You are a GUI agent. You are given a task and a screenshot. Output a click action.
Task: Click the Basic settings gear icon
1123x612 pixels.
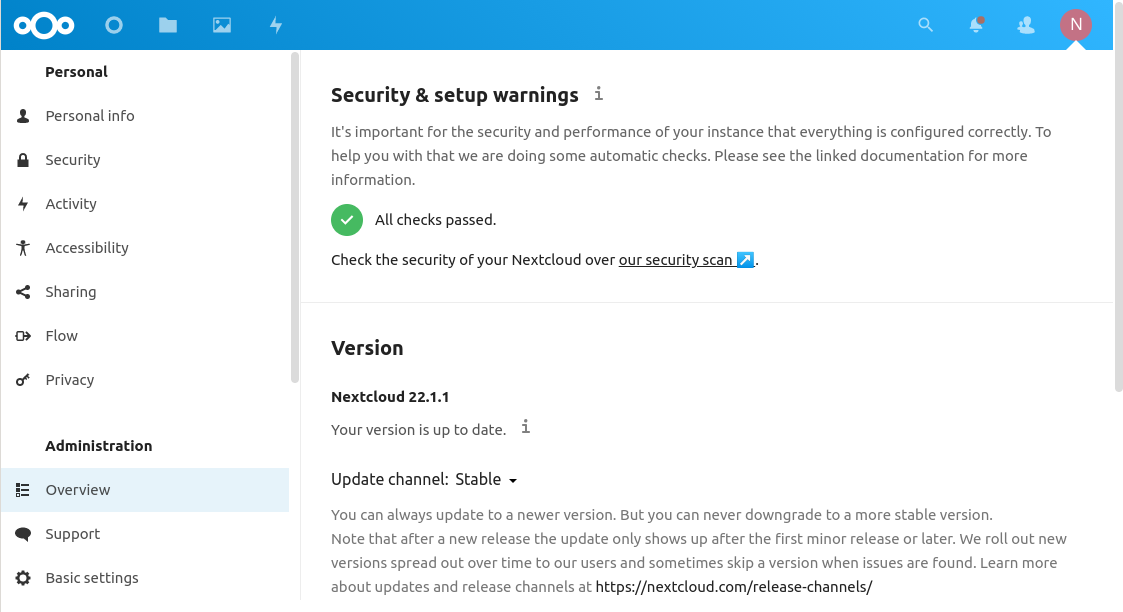point(23,578)
